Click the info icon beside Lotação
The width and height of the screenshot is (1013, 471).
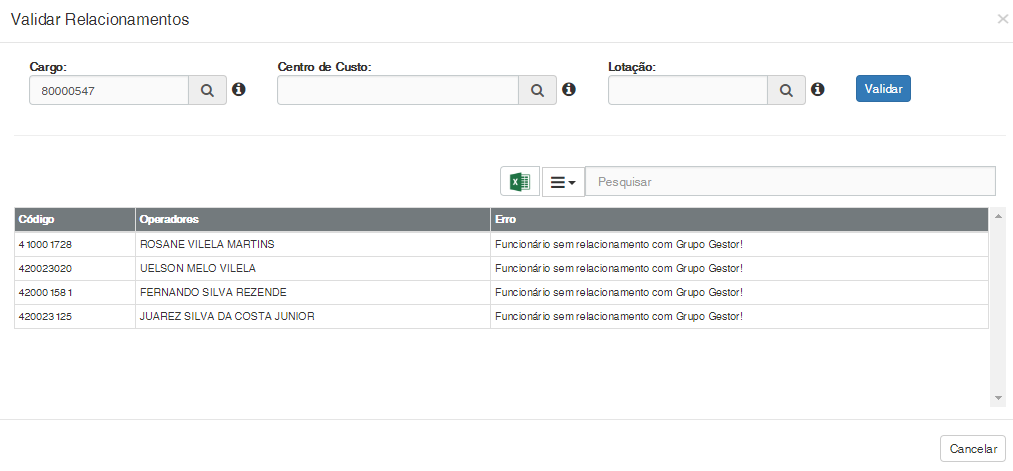(x=817, y=90)
